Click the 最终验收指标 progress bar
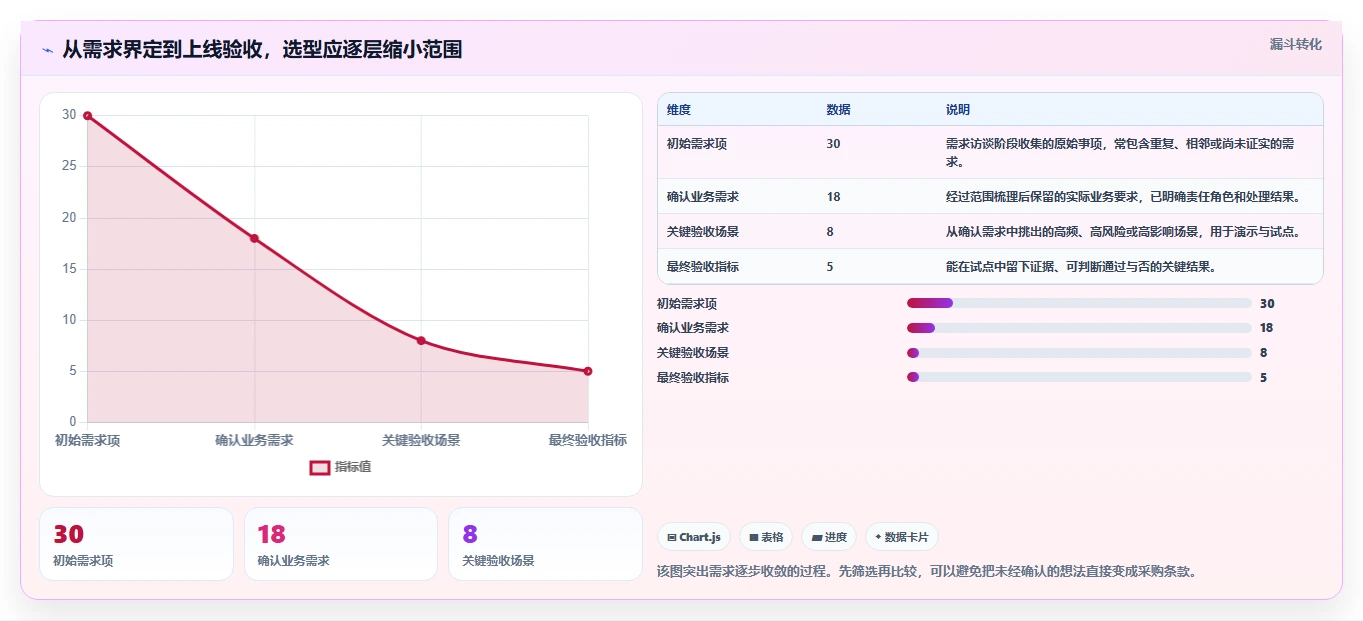 [x=1079, y=378]
